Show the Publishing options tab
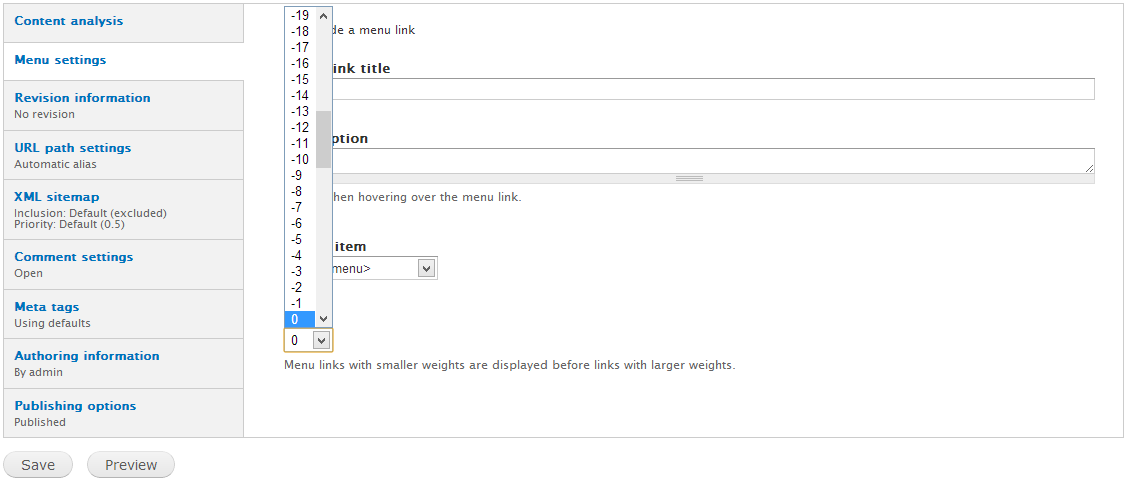The height and width of the screenshot is (495, 1131). [x=75, y=406]
